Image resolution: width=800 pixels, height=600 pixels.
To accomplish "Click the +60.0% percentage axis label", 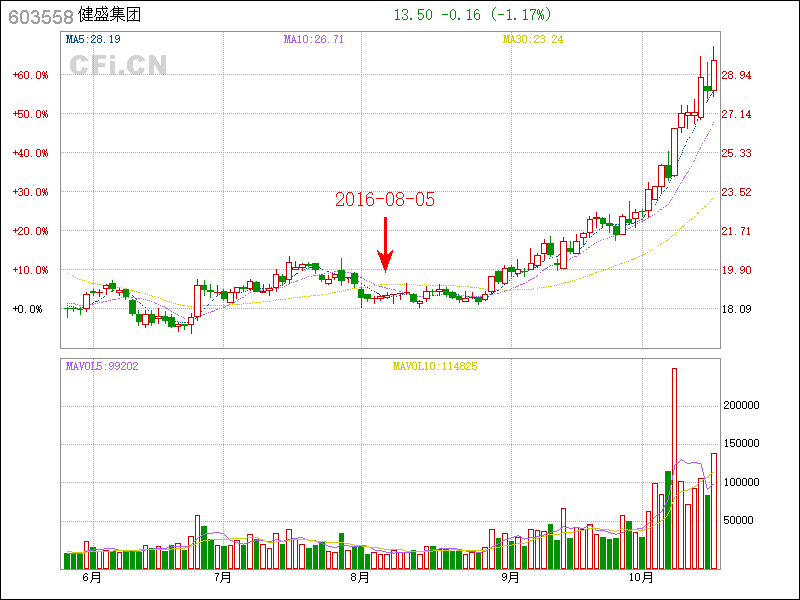I will click(31, 75).
